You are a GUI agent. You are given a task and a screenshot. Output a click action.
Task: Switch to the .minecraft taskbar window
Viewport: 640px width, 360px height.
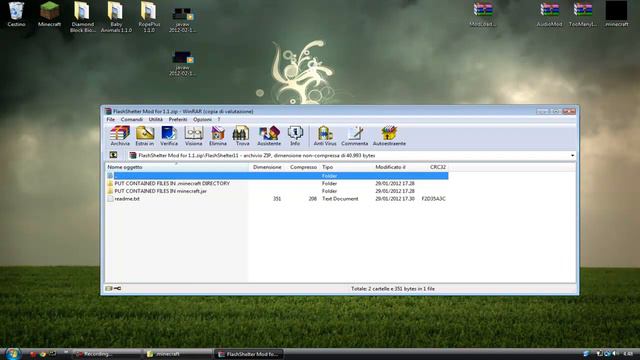178,354
